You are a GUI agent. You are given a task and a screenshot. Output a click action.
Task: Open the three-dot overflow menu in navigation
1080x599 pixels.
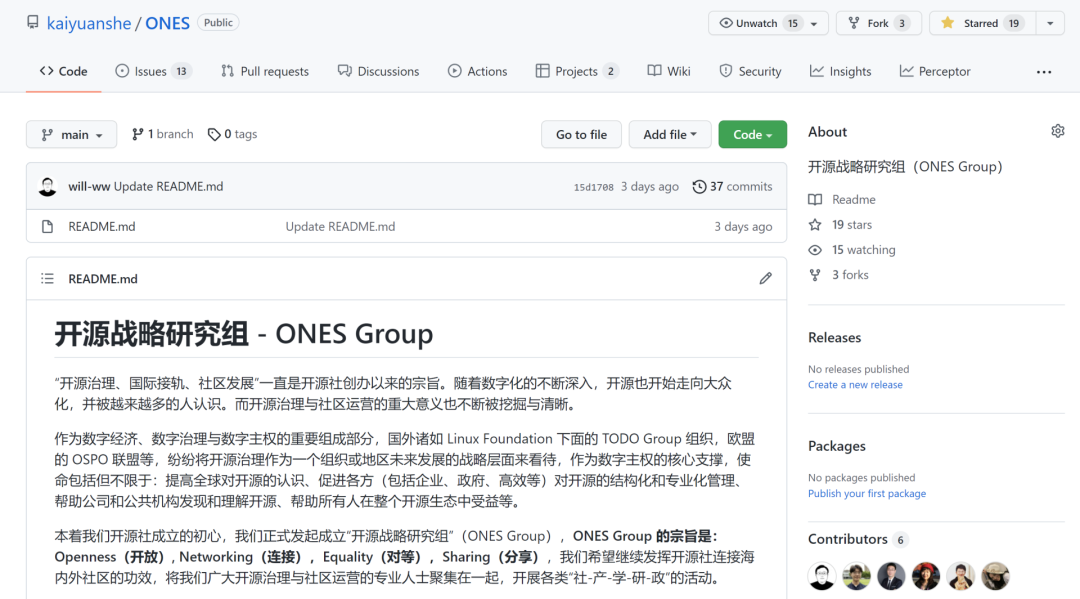pyautogui.click(x=1044, y=72)
